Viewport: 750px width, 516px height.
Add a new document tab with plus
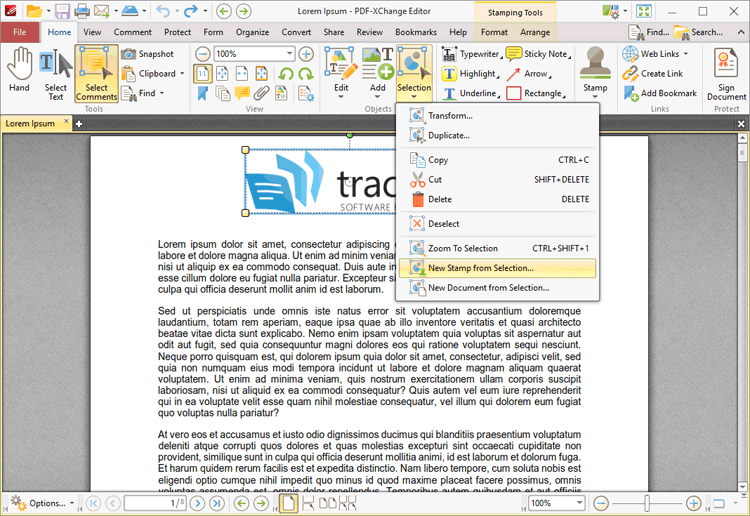coord(79,124)
